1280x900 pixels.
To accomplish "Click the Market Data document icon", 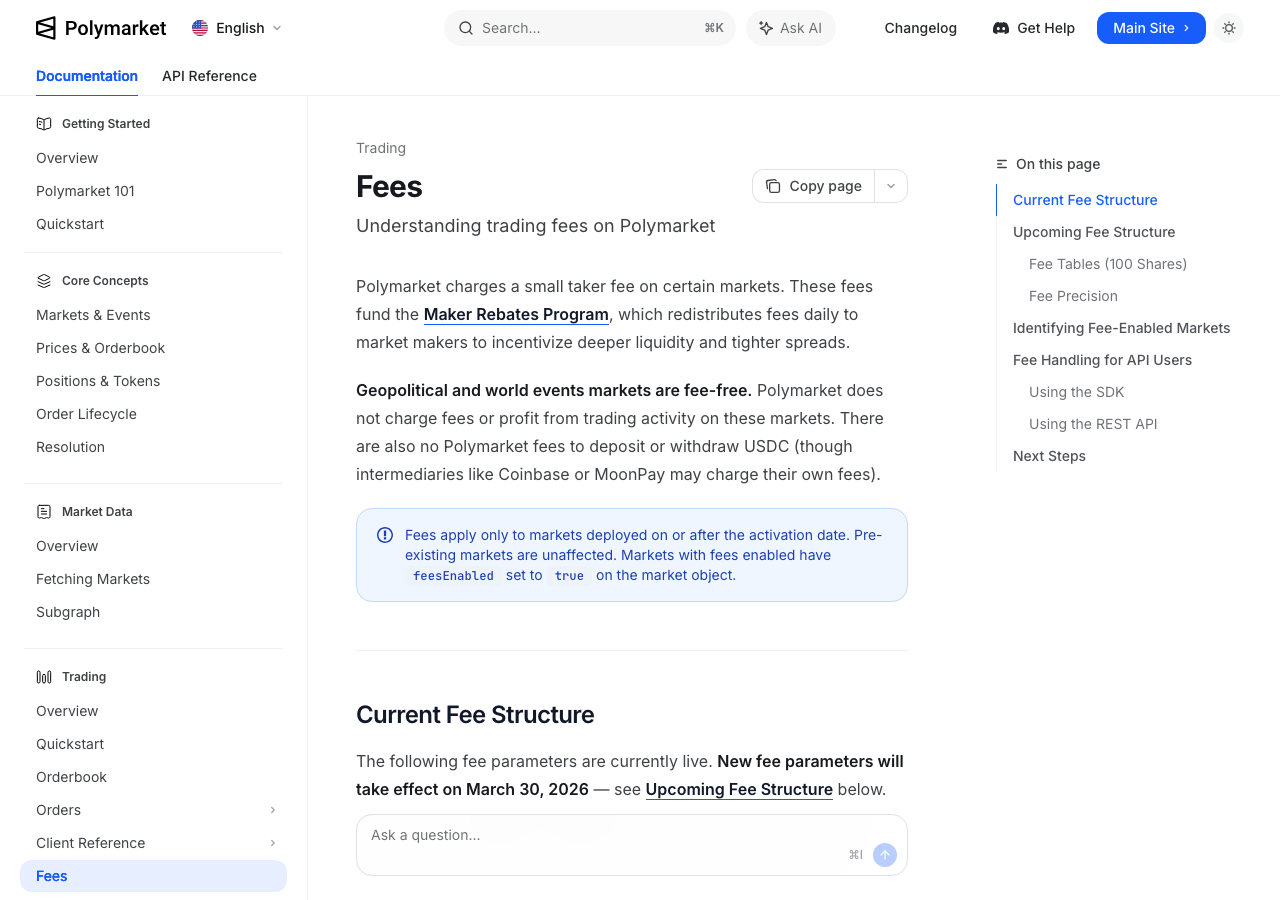I will (43, 511).
